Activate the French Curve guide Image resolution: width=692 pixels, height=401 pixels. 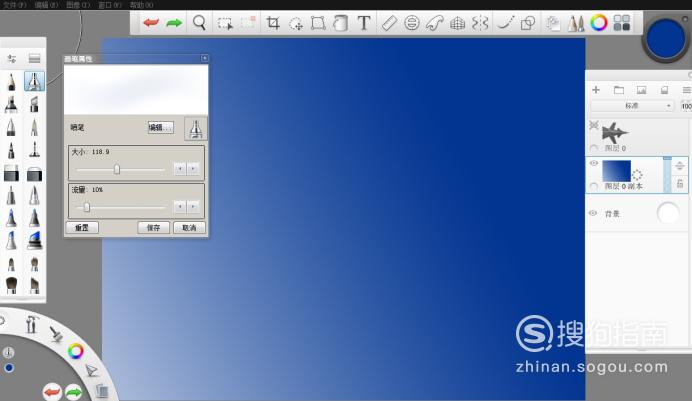click(434, 22)
